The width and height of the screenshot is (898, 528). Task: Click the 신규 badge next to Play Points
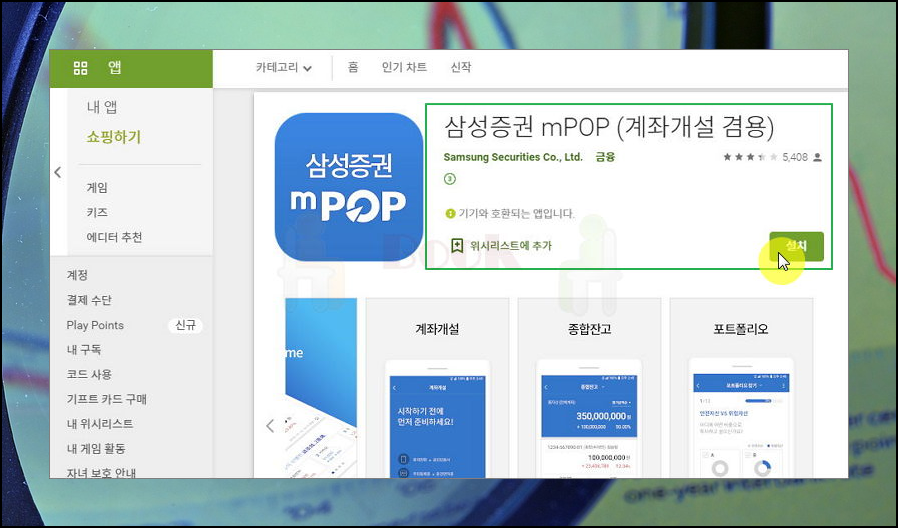tap(186, 325)
